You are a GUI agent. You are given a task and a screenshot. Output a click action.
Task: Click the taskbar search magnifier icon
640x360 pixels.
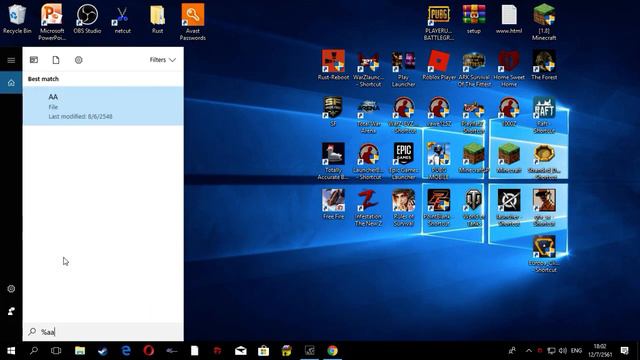(x=34, y=351)
